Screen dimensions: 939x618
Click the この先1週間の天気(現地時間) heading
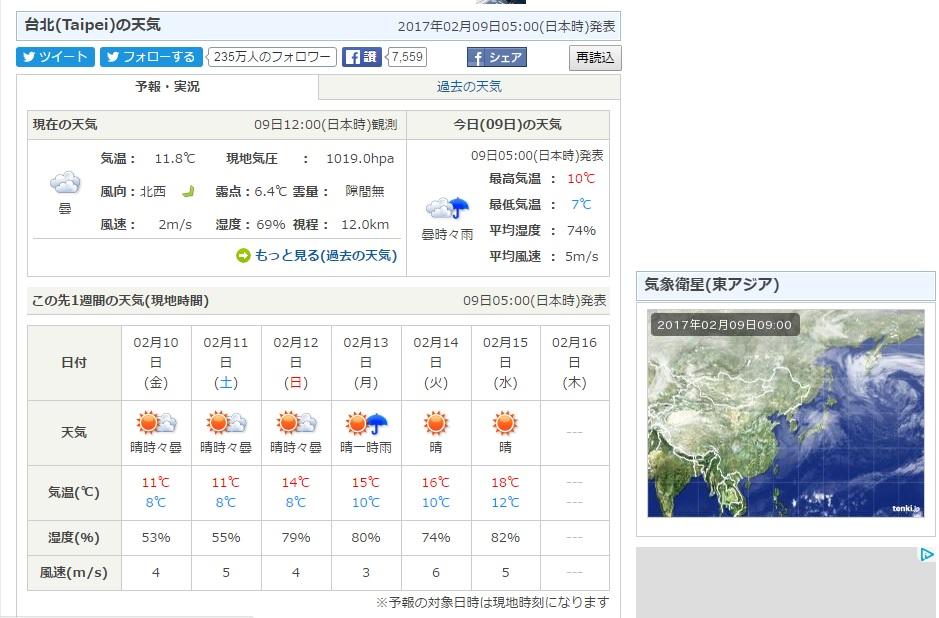(x=120, y=301)
